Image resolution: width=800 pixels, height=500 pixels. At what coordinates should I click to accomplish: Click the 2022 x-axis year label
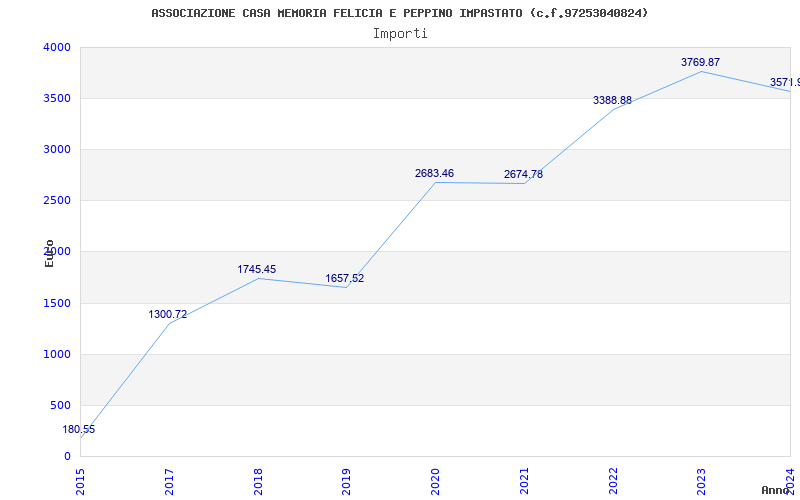tap(613, 482)
